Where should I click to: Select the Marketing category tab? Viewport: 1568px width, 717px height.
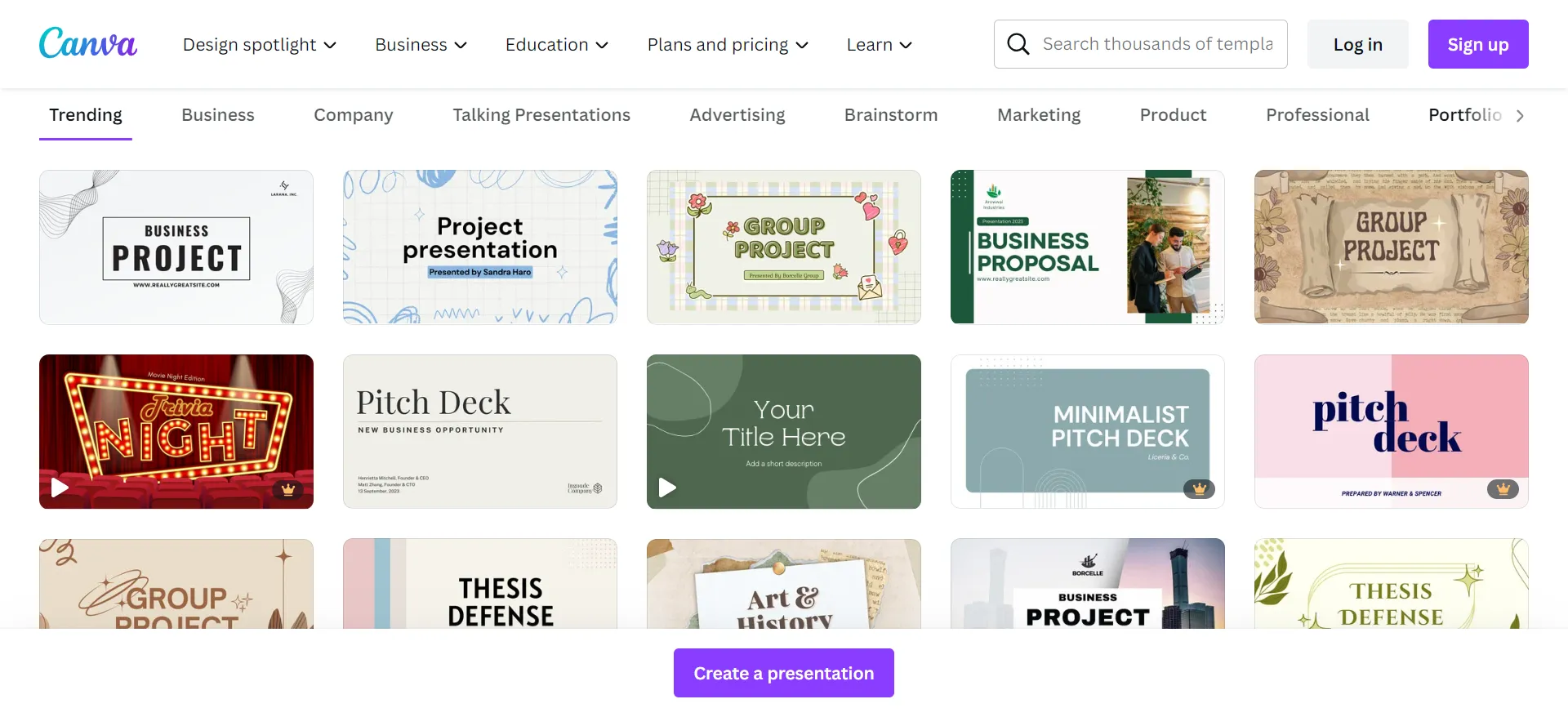(1039, 115)
